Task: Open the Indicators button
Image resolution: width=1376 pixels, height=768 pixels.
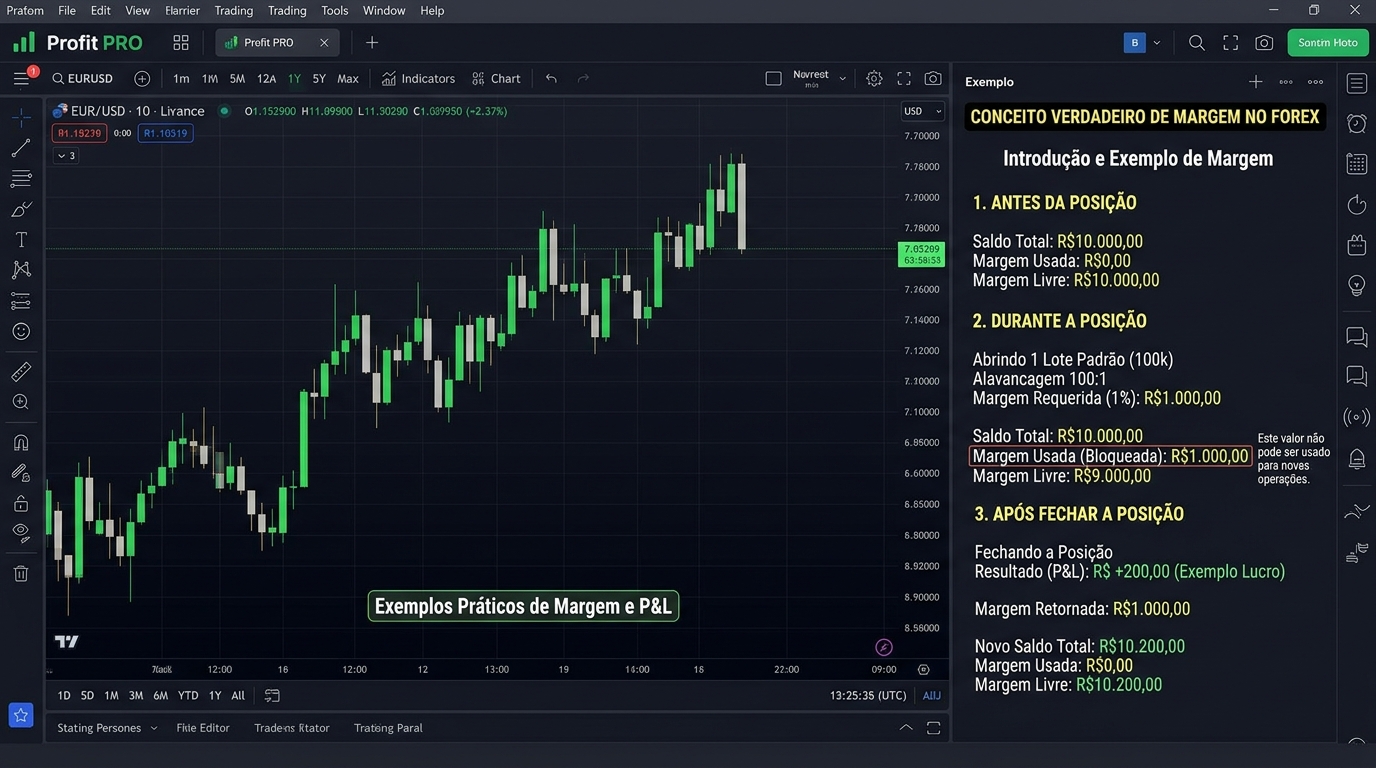Action: [418, 79]
